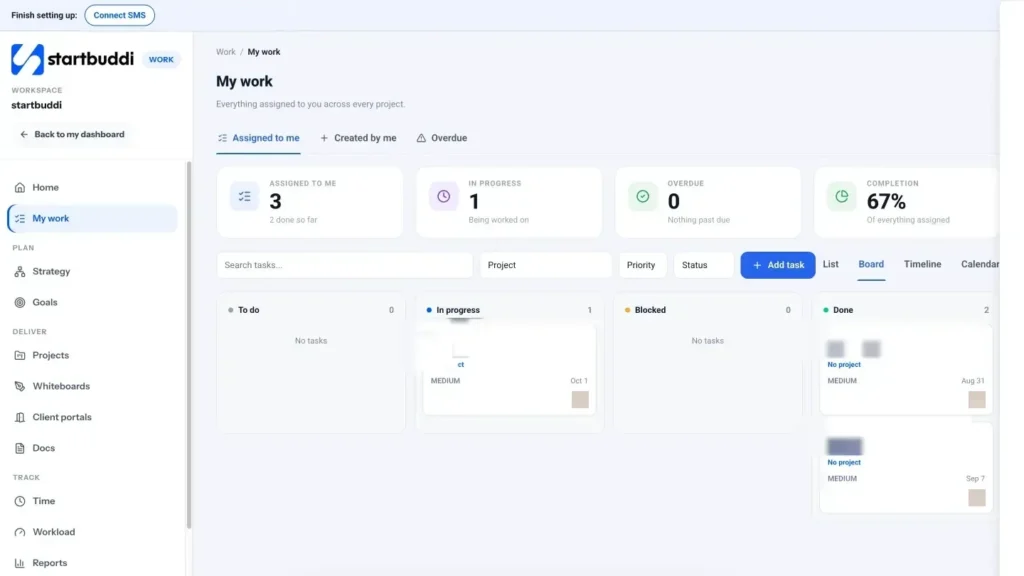
Task: Click the Whiteboards pen icon
Action: click(20, 387)
